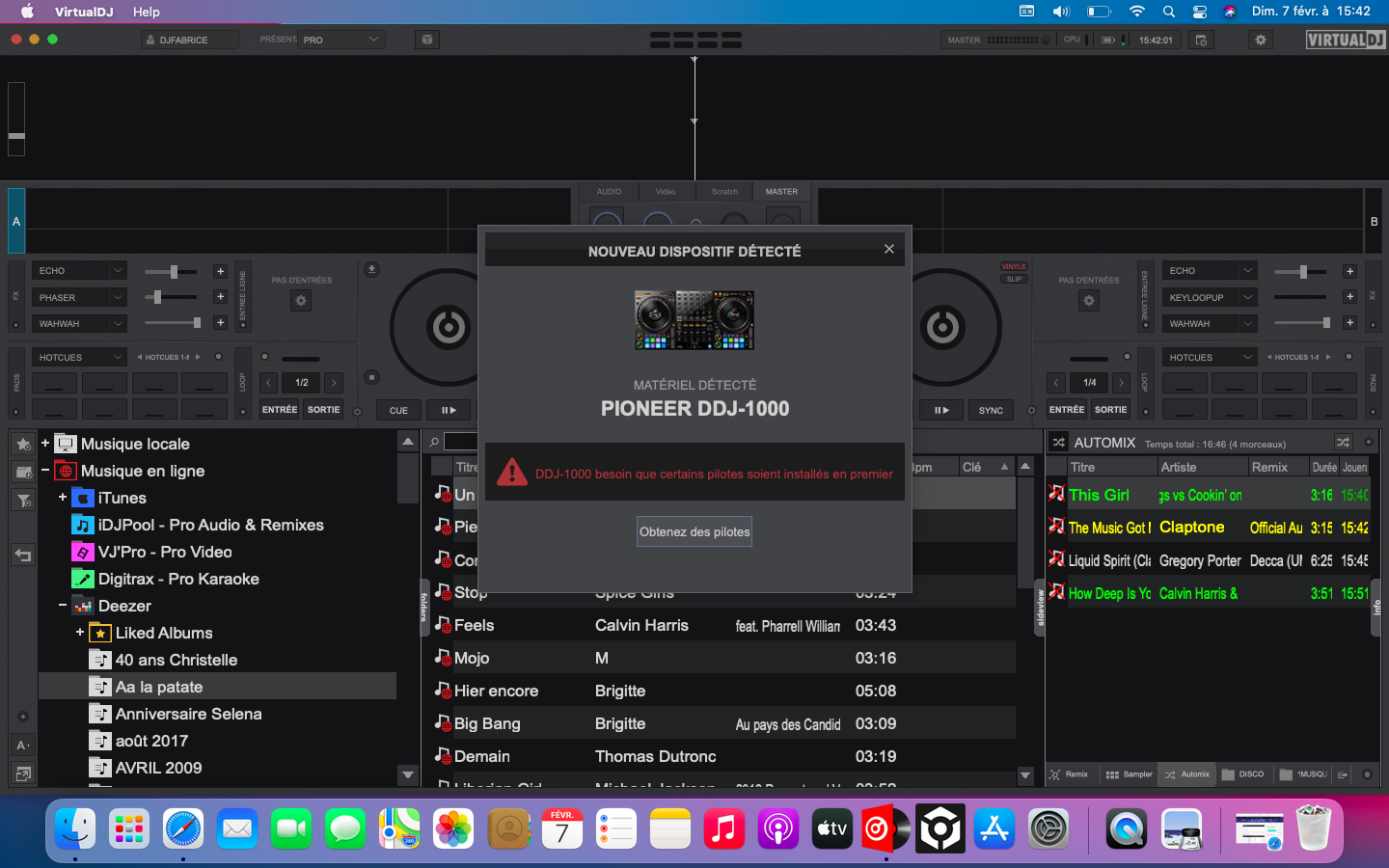This screenshot has height=868, width=1389.
Task: Click the clock settings icon beside 15:42:01
Action: [1201, 40]
